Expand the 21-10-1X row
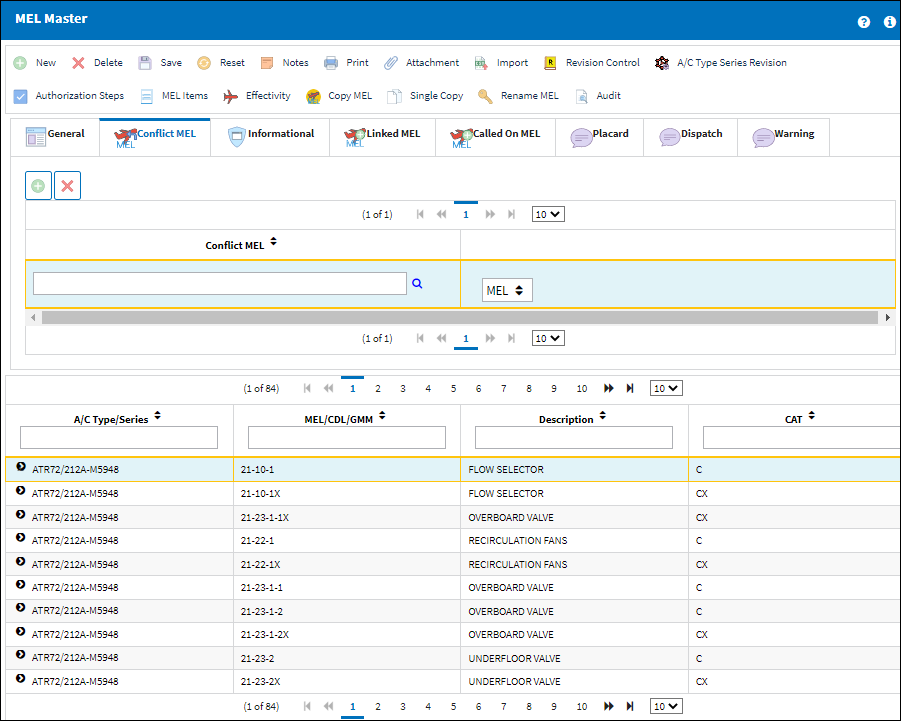The image size is (901, 721). [x=21, y=491]
